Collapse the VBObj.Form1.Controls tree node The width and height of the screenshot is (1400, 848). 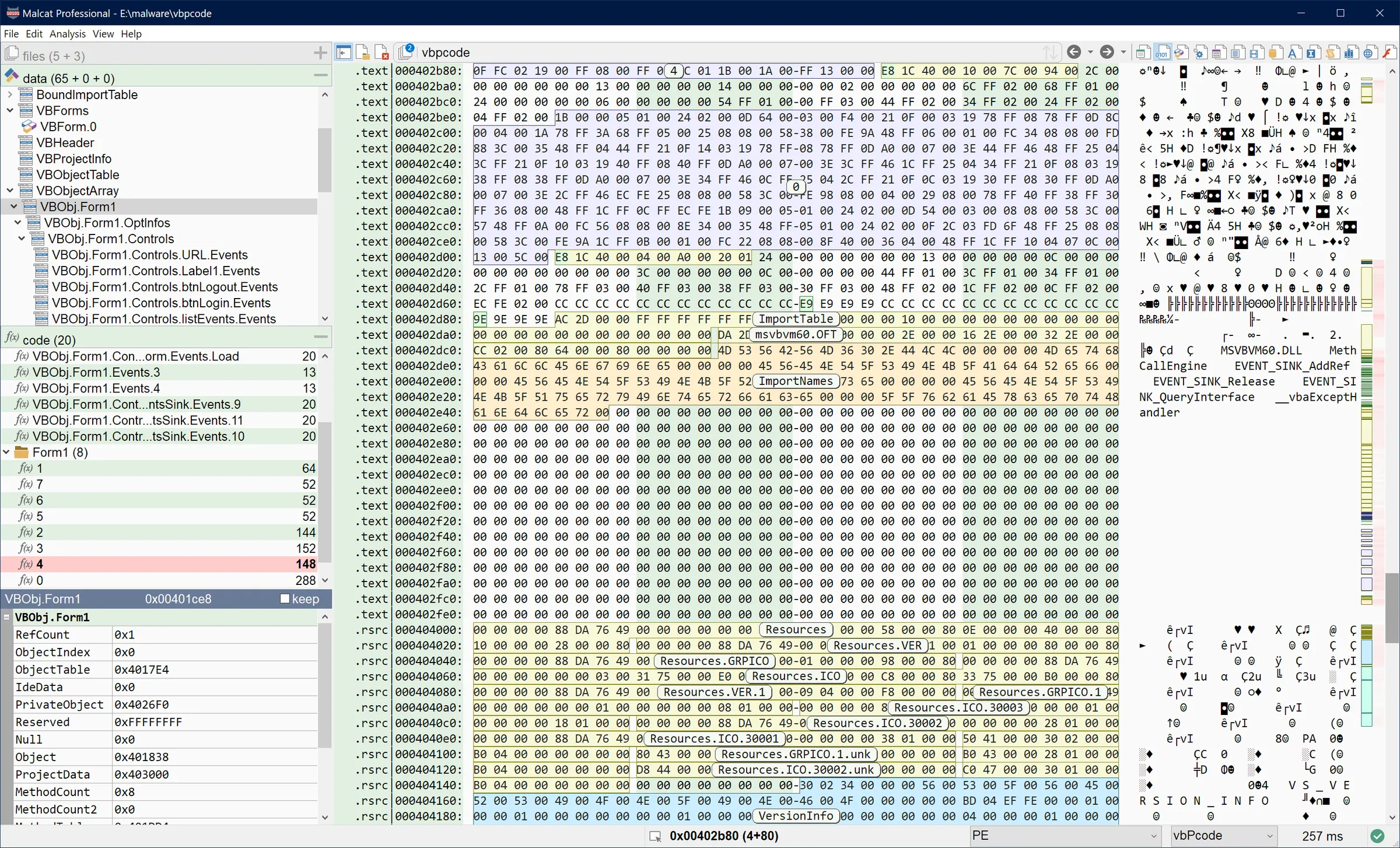[22, 239]
